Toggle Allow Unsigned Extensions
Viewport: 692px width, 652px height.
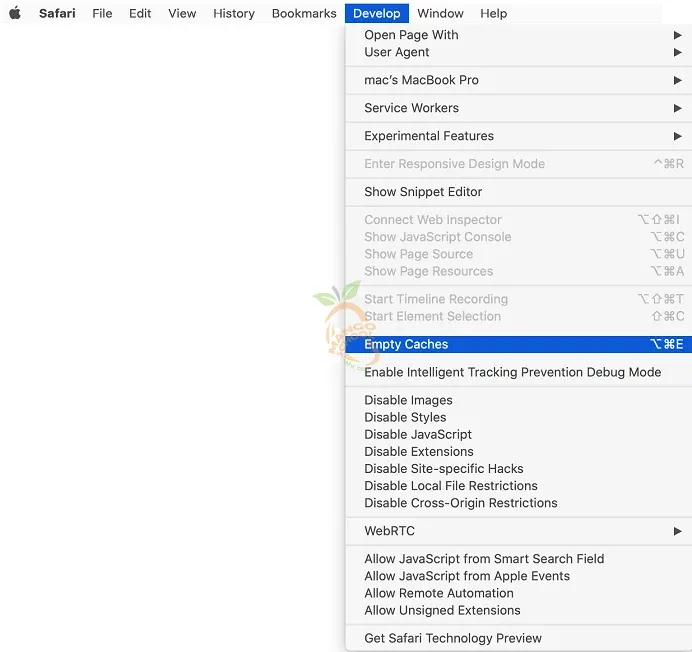[519, 611]
